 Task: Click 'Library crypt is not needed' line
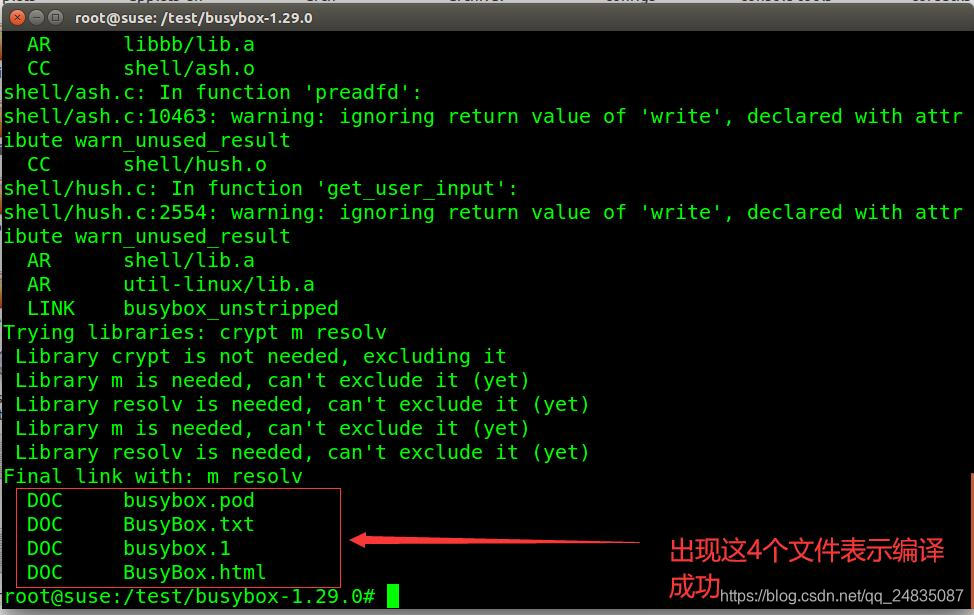(260, 357)
